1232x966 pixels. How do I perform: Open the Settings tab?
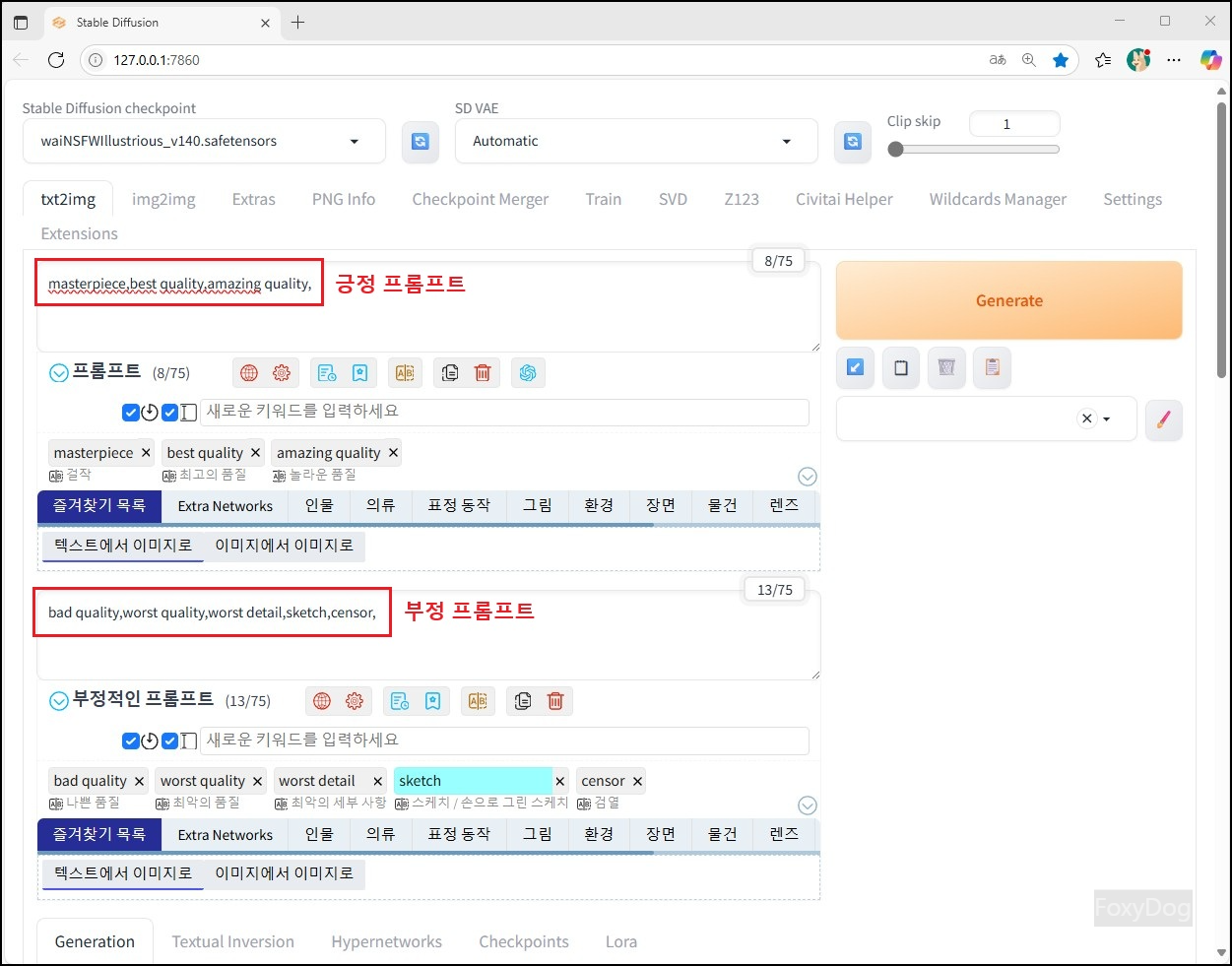point(1133,199)
